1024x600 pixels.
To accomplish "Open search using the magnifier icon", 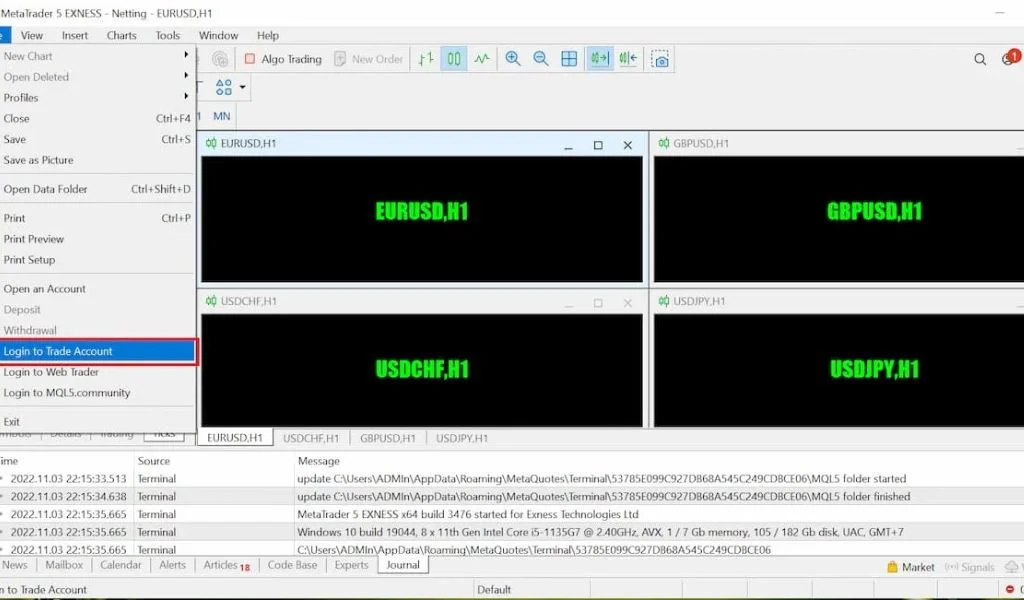I will 980,59.
